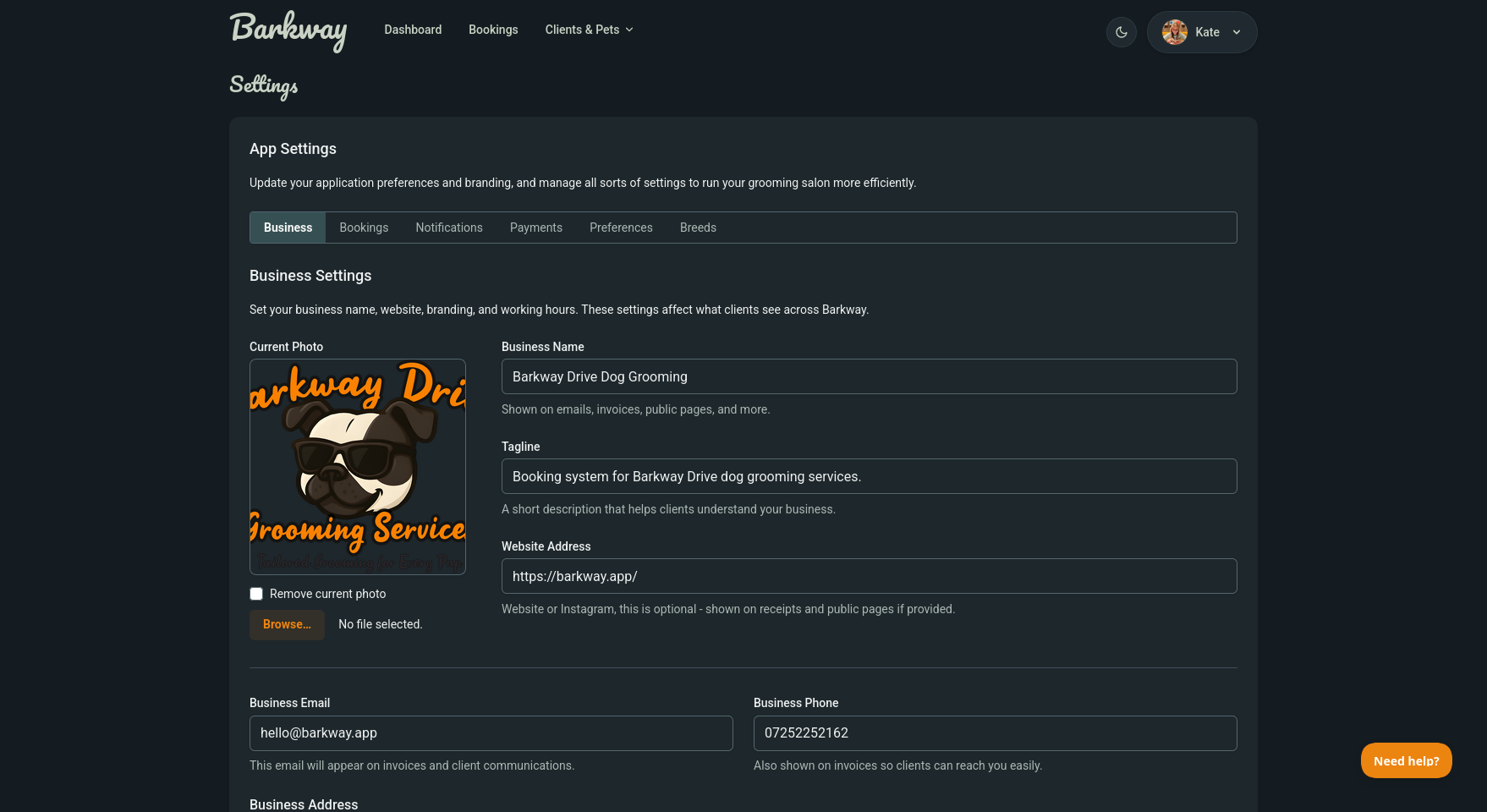Click the Barkway logo
The image size is (1487, 812).
[x=288, y=30]
